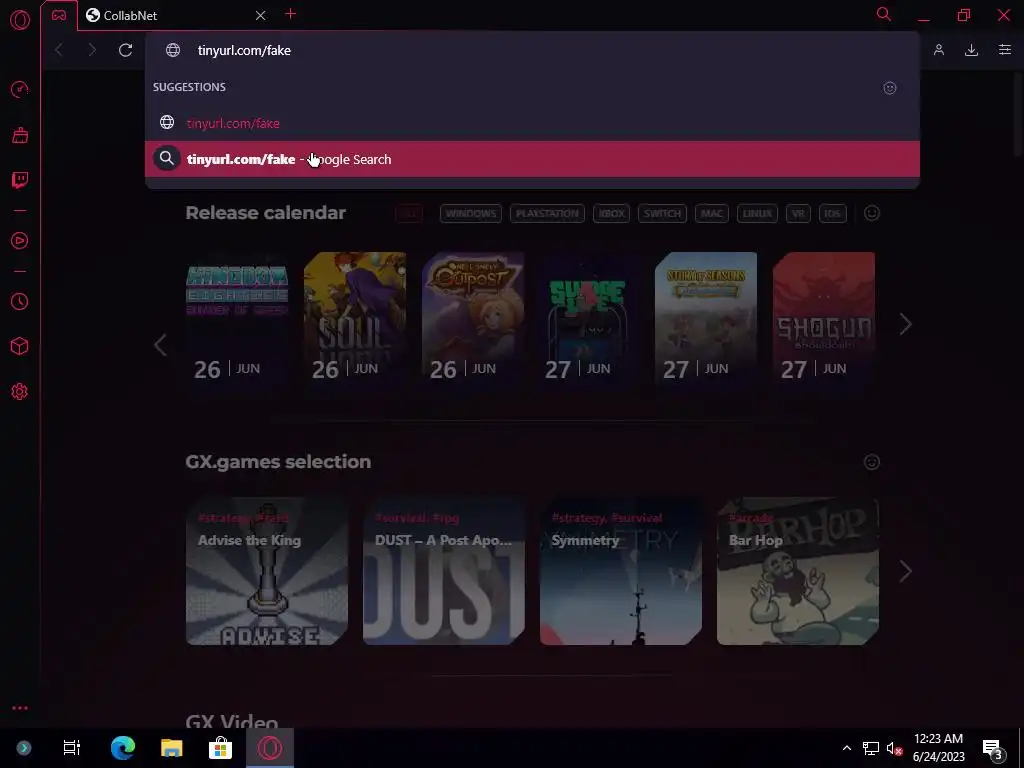Open Twitch panel in sidebar

pos(20,180)
